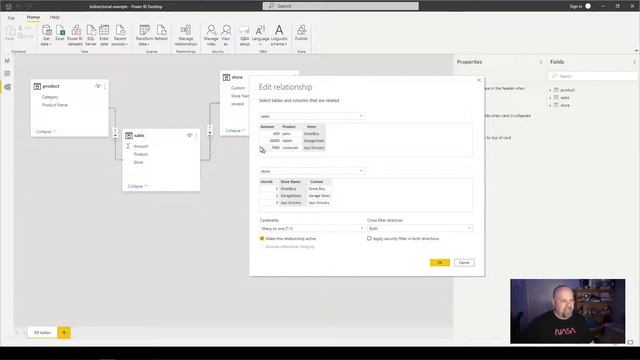This screenshot has width=640, height=360.
Task: Click the Excel data source icon
Action: 60,33
